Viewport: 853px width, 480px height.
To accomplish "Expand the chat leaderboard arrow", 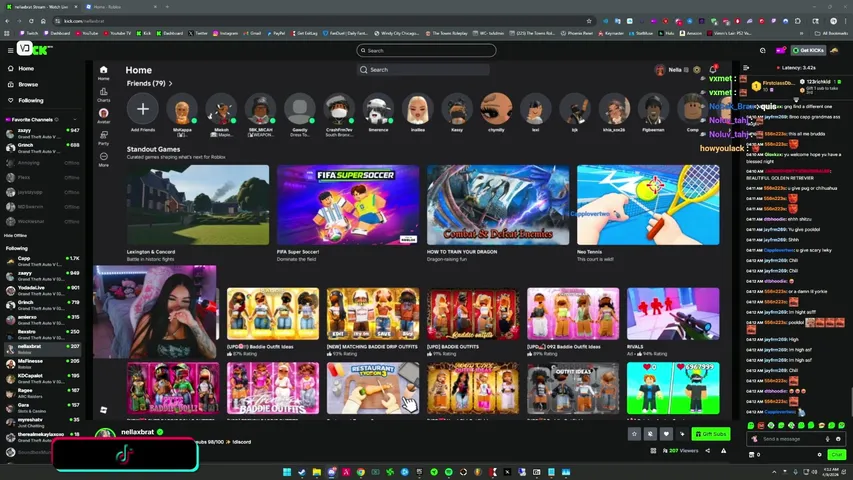I will point(796,100).
